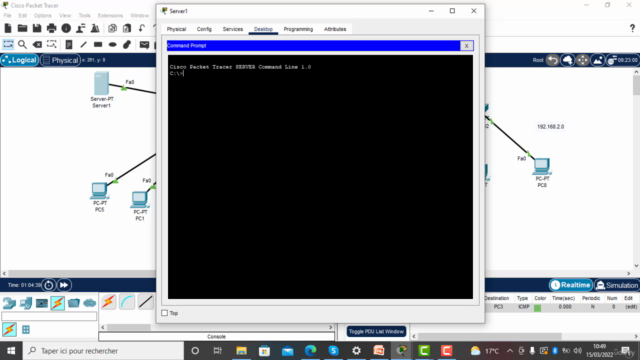Image resolution: width=640 pixels, height=360 pixels.
Task: Open the help question mark icon
Action: 632,28
